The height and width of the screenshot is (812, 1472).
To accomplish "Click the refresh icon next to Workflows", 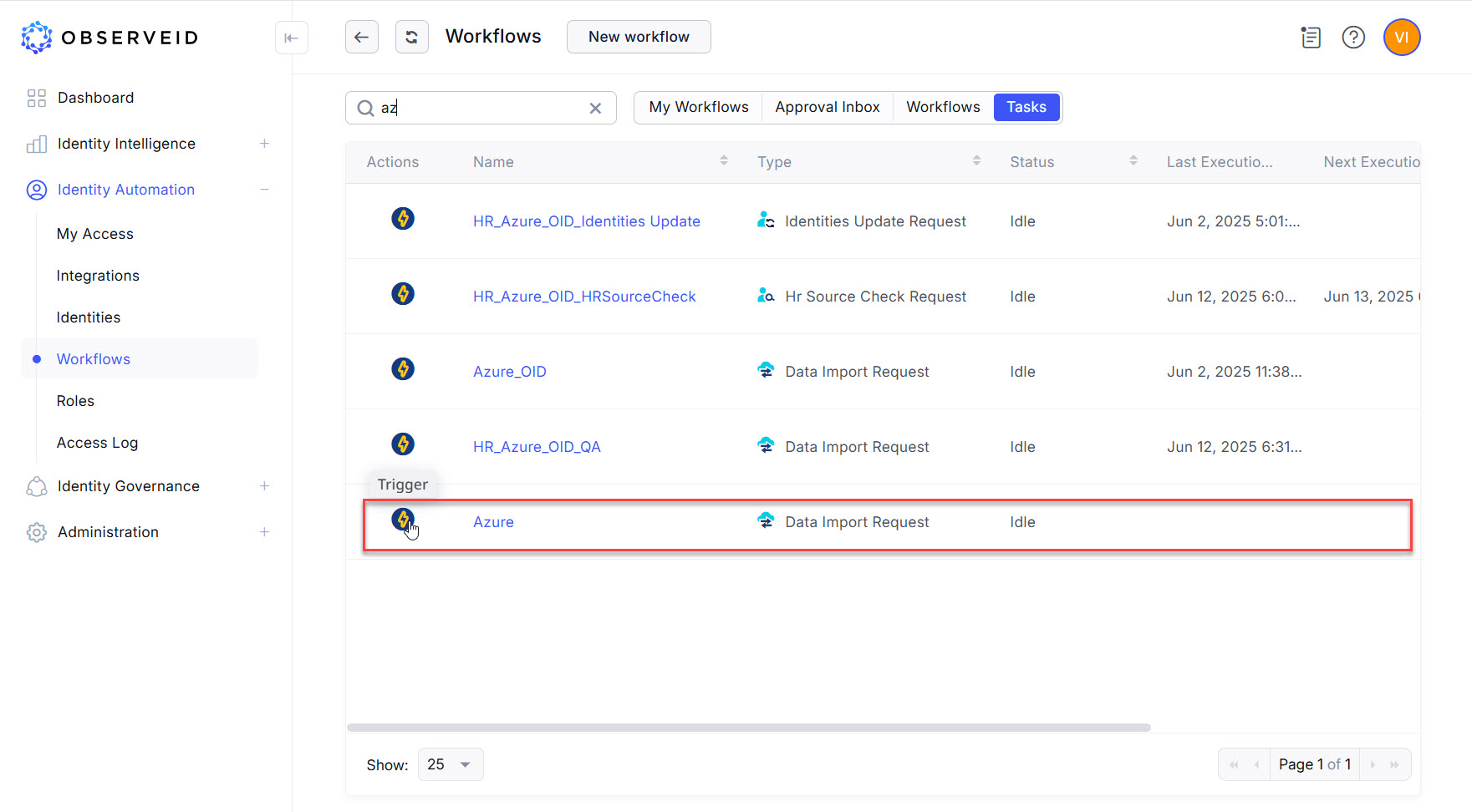I will click(x=411, y=37).
